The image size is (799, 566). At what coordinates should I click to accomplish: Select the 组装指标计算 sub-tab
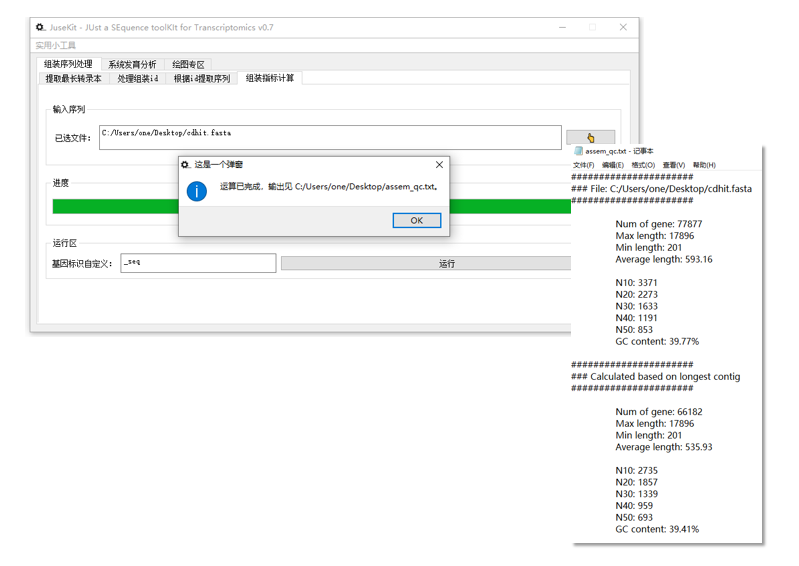(x=270, y=78)
